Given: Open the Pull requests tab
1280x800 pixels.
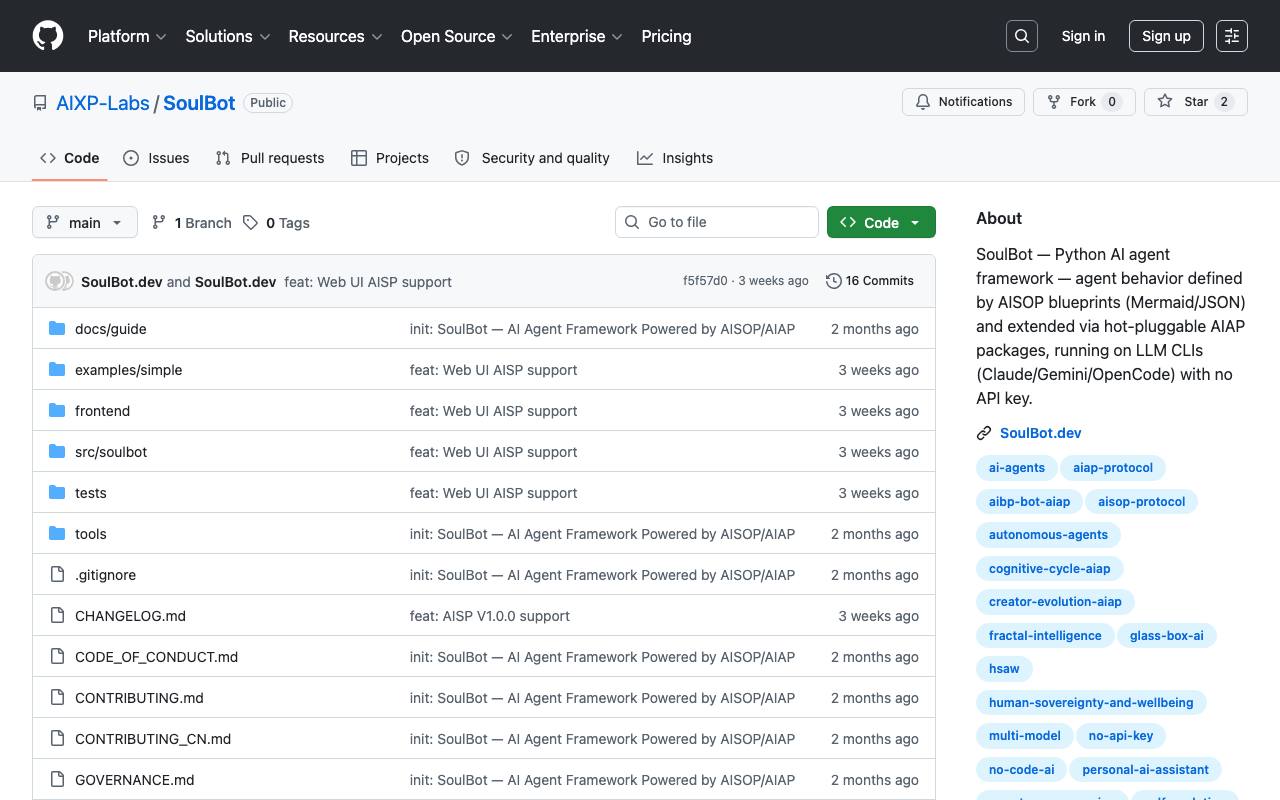Looking at the screenshot, I should click(x=270, y=158).
